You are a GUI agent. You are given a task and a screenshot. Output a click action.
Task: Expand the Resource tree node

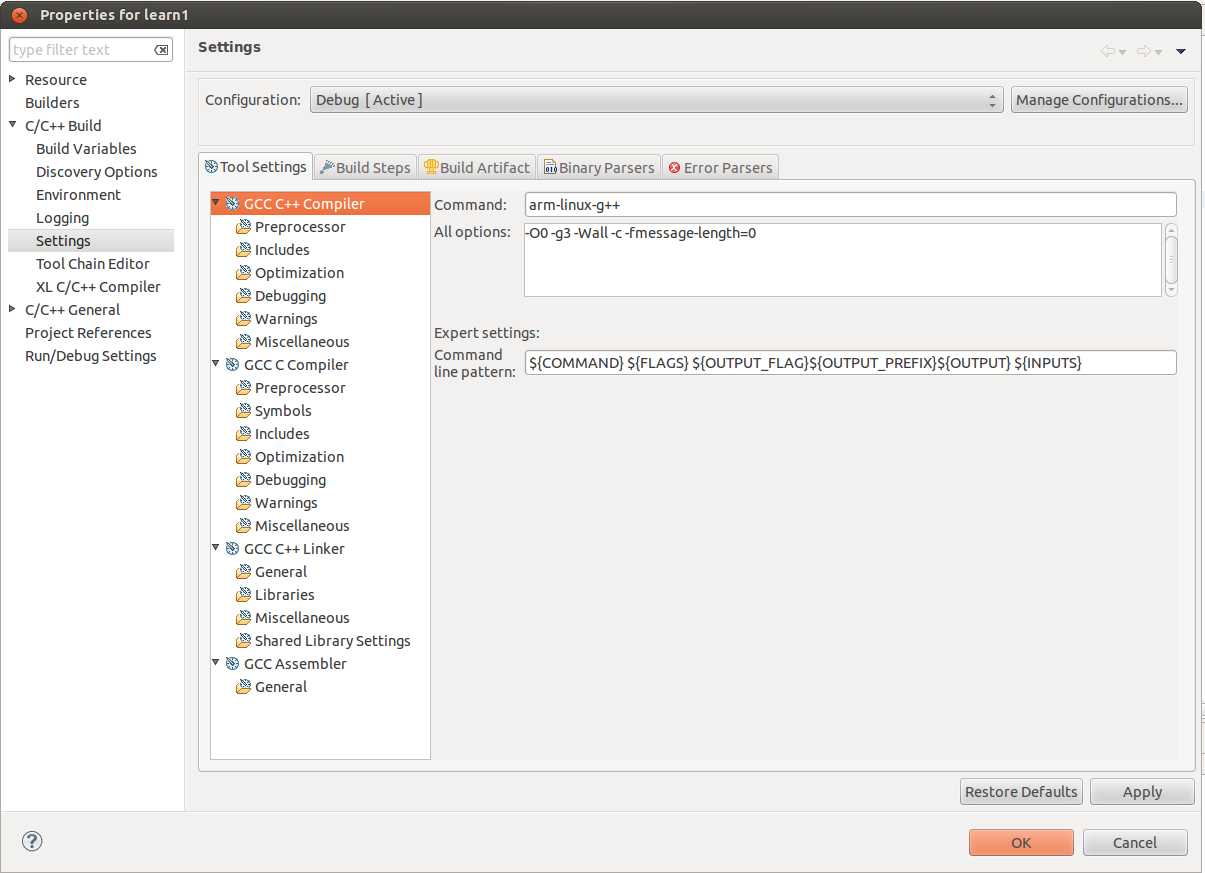pos(12,79)
